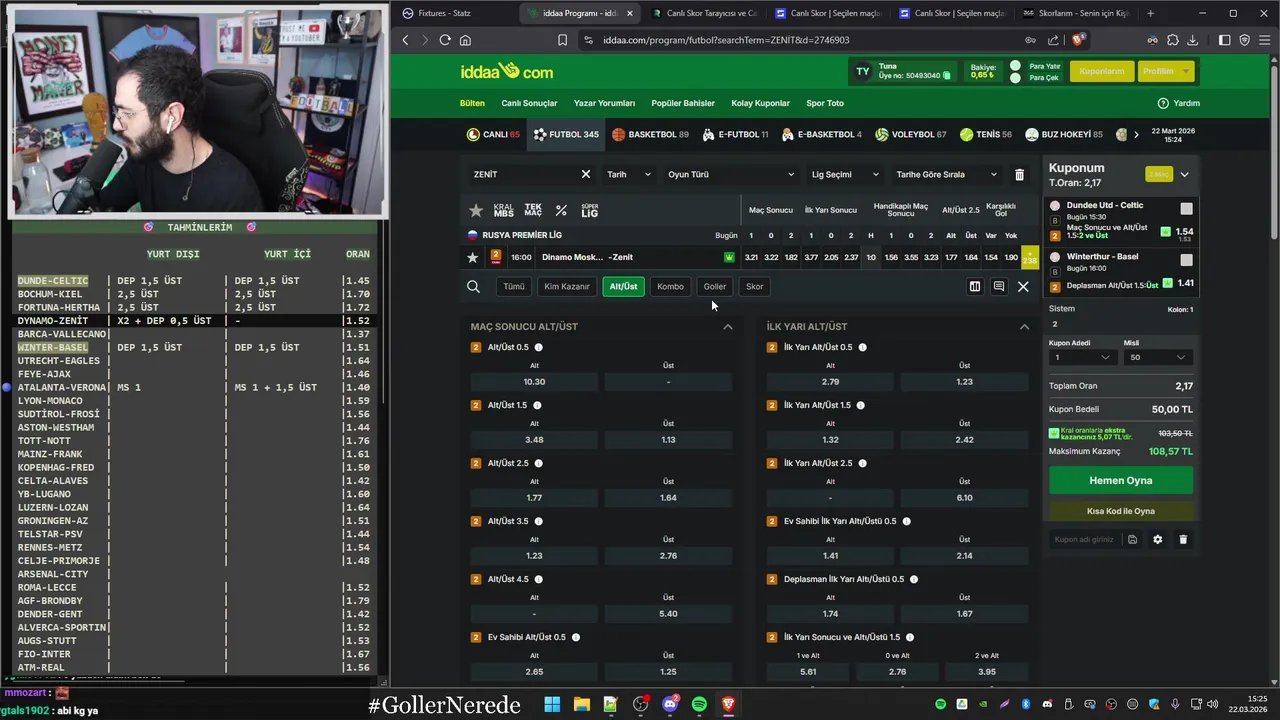The height and width of the screenshot is (720, 1280).
Task: Check the Winterthur - Basel coupon box
Action: tap(1186, 260)
